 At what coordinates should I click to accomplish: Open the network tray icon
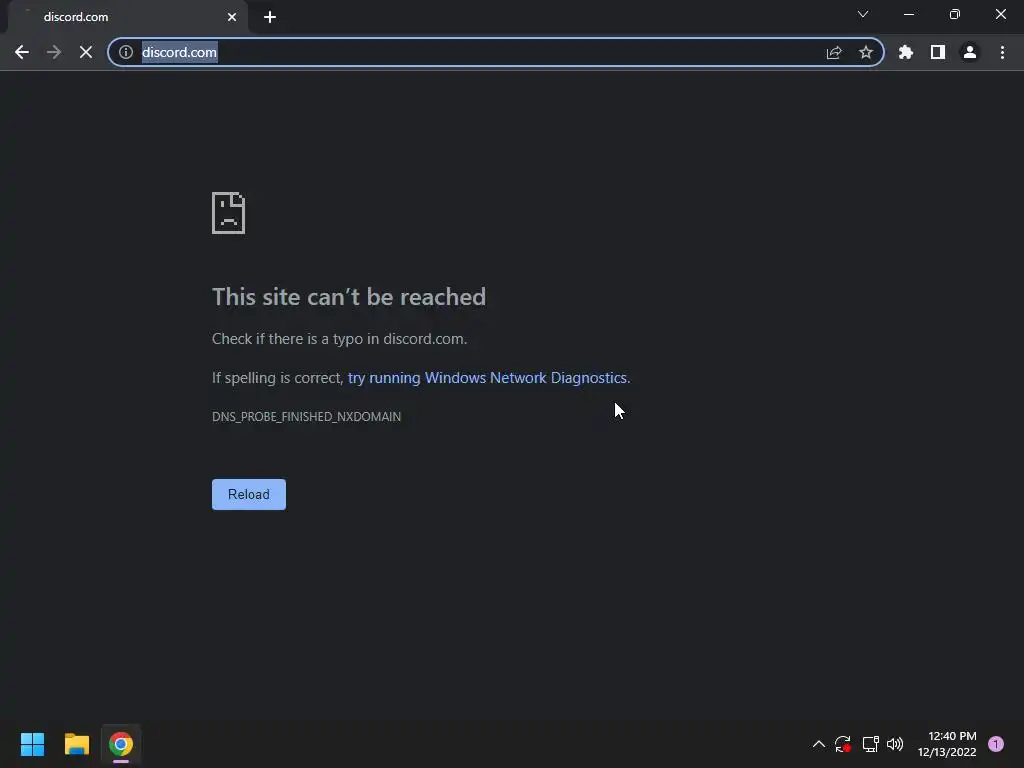coord(870,744)
